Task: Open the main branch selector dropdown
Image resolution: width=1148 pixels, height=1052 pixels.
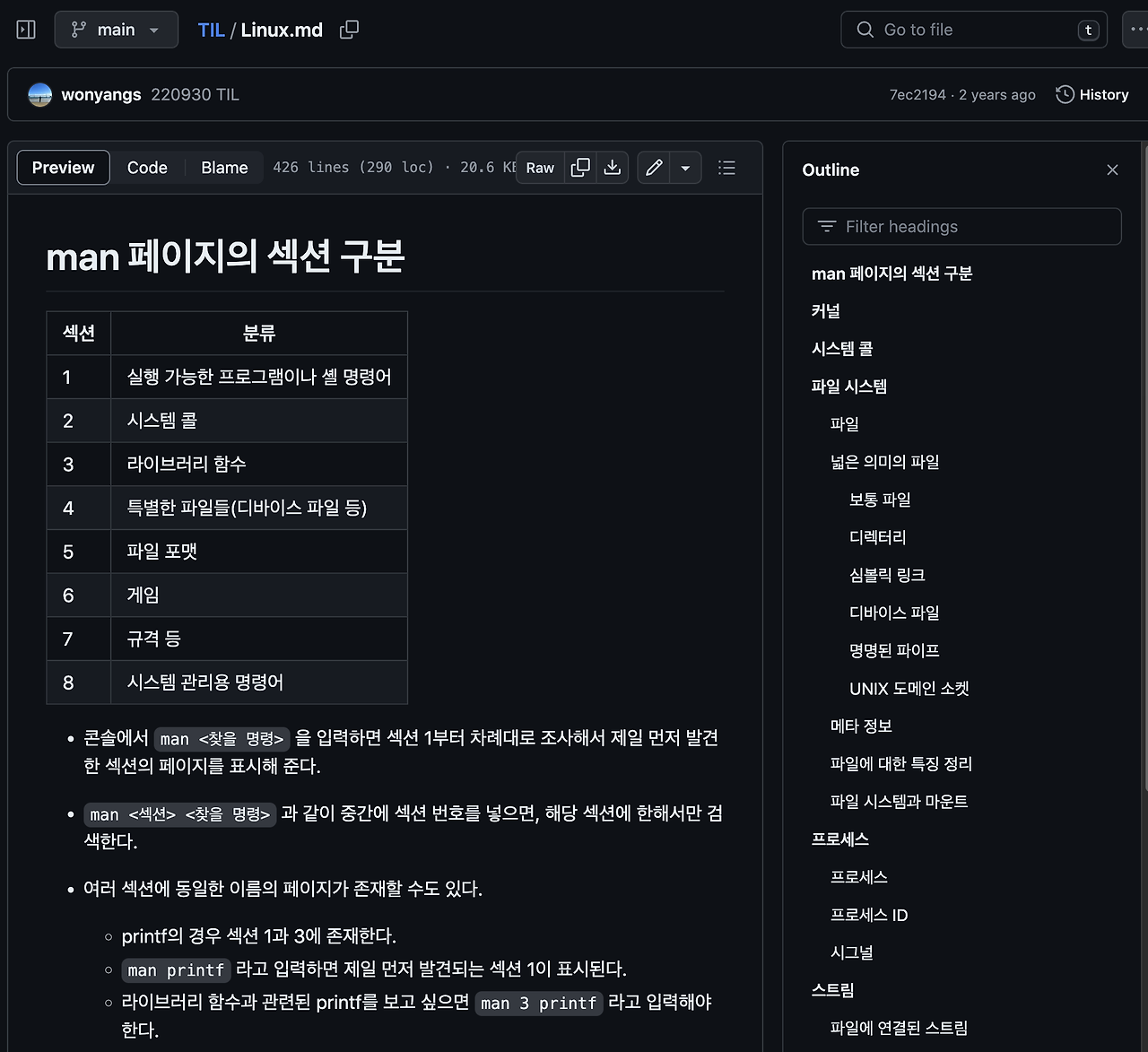Action: (116, 30)
